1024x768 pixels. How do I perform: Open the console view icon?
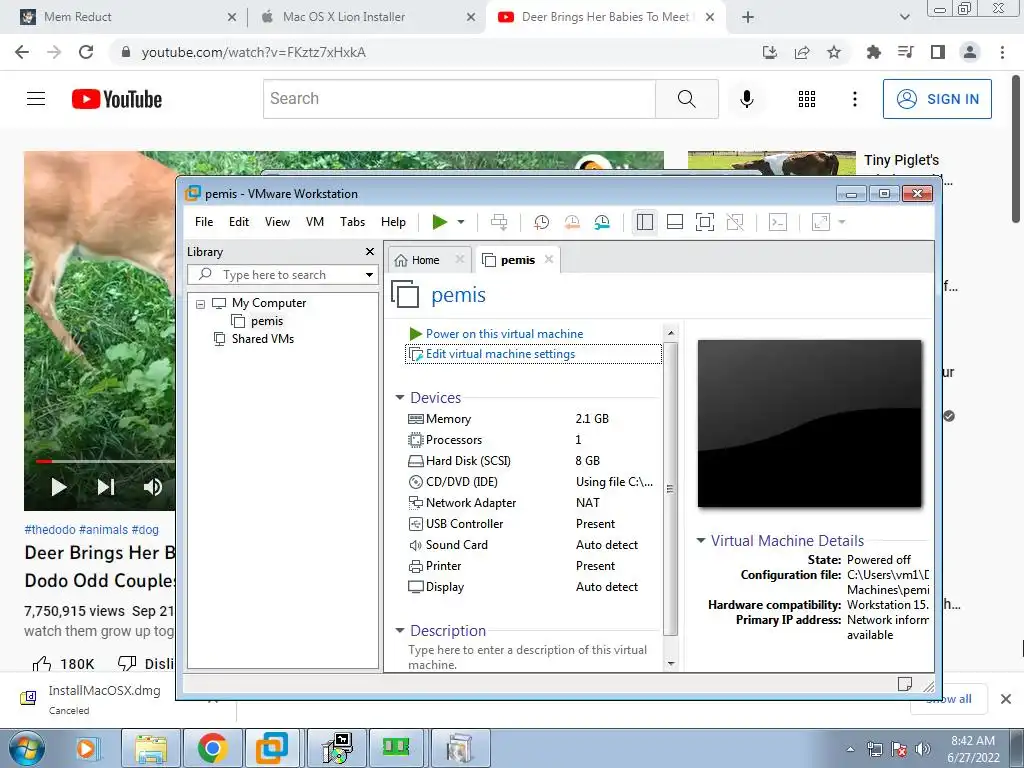[x=777, y=222]
